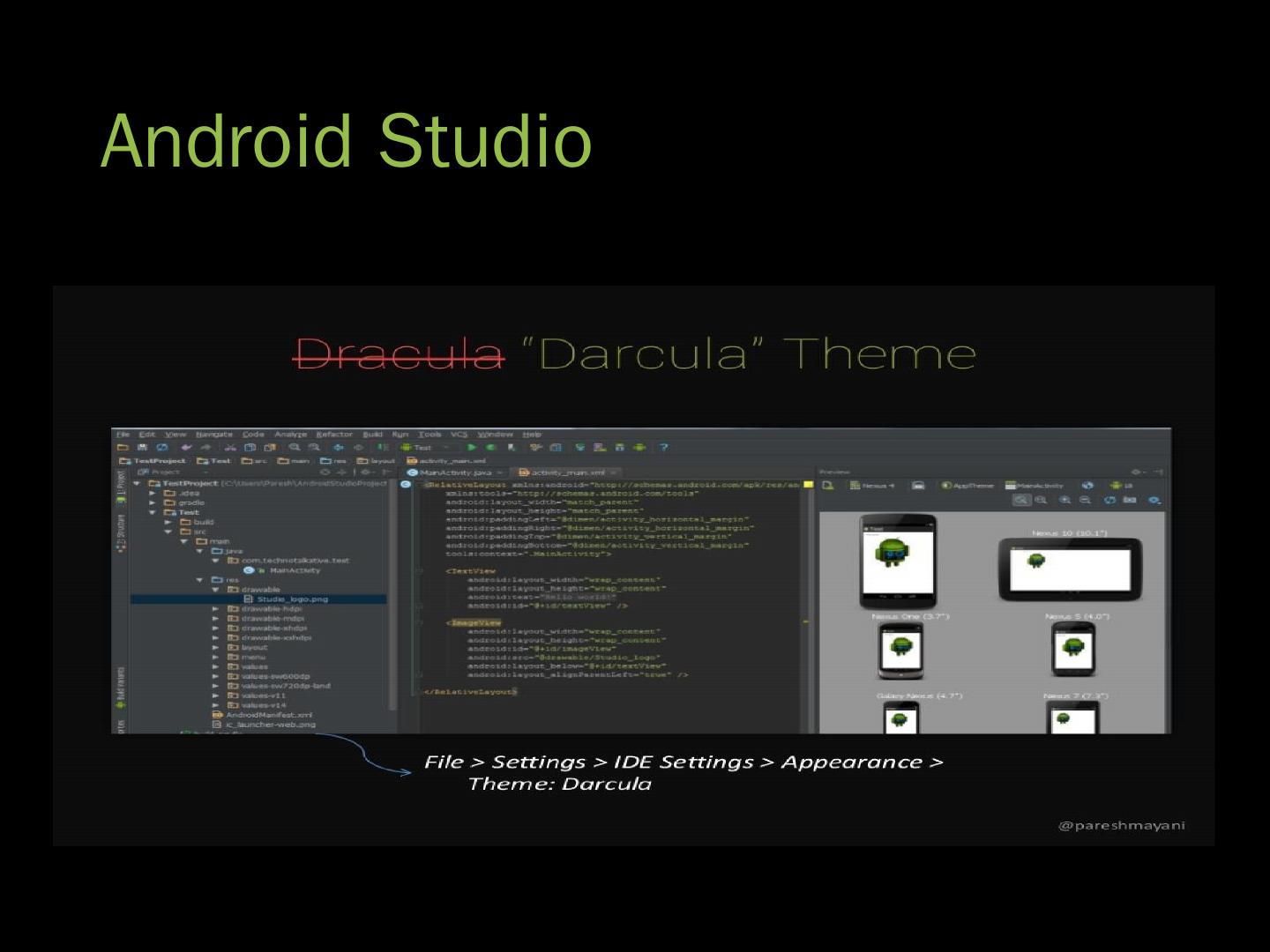Expand the drawable-hdpi folder arrow
The image size is (1270, 952).
216,608
